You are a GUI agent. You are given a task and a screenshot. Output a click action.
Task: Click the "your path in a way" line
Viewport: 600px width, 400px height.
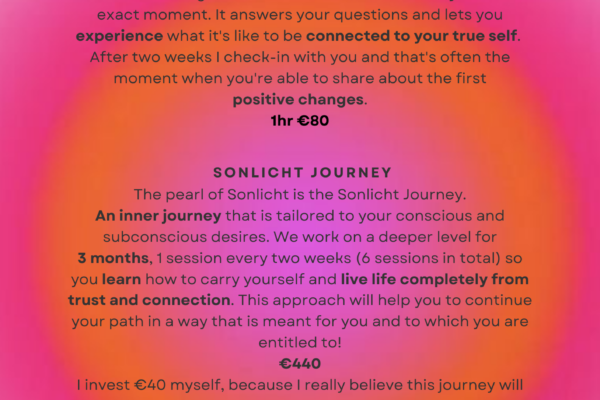160,321
